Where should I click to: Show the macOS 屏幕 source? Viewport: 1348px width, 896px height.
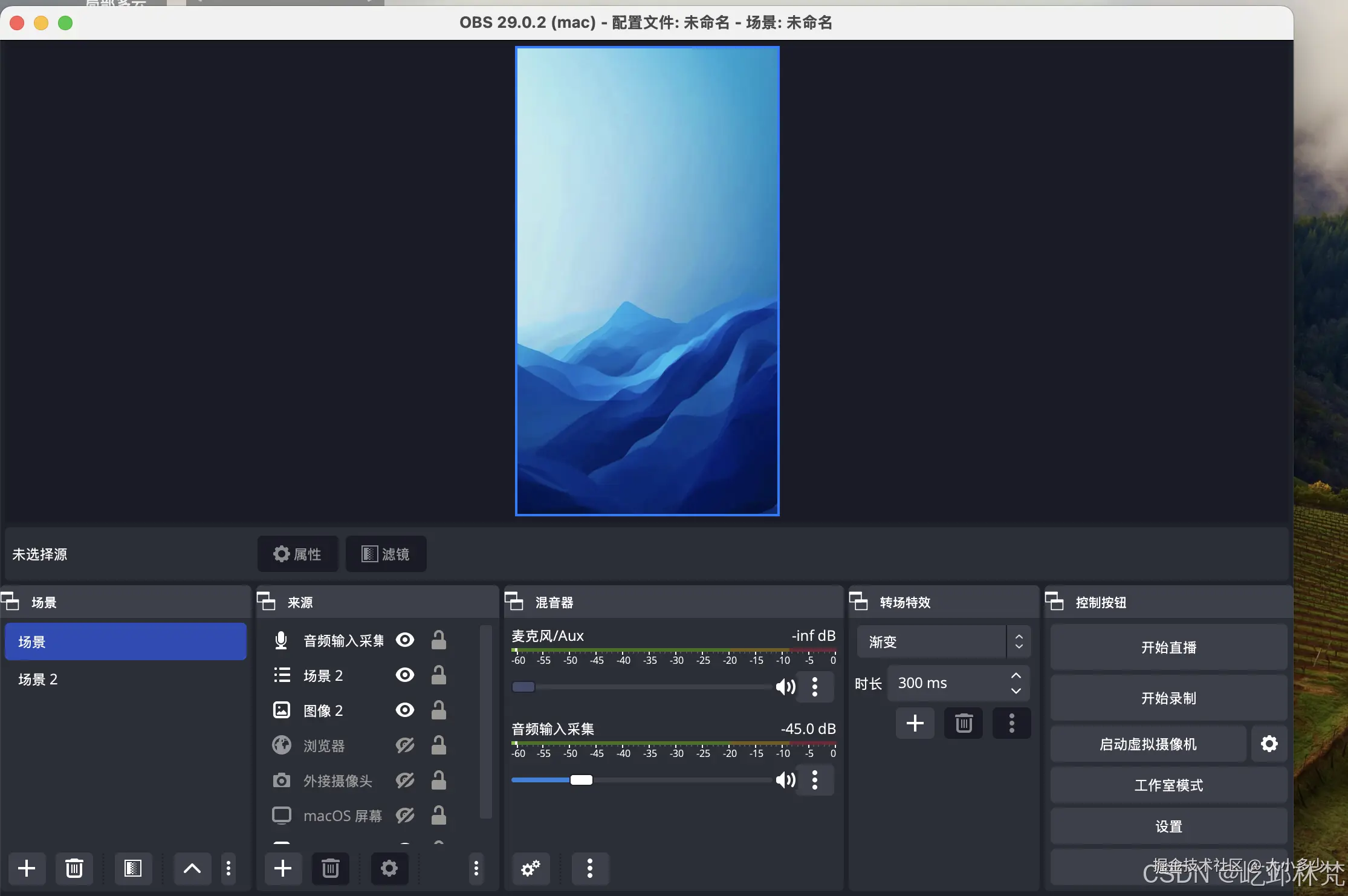point(404,815)
